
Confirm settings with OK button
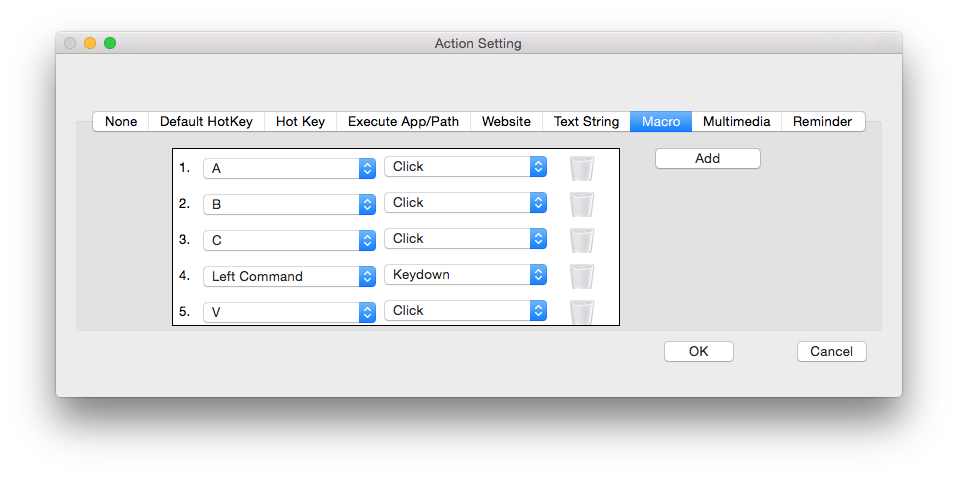(x=698, y=351)
